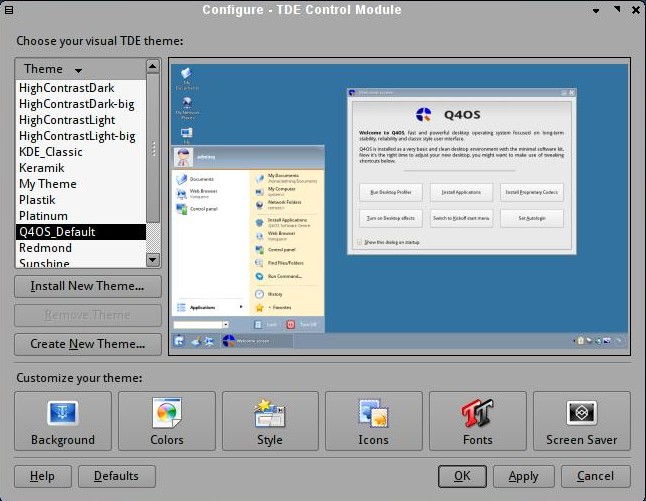Select the HighContrastLight-big theme
The image size is (646, 501).
pyautogui.click(x=81, y=136)
